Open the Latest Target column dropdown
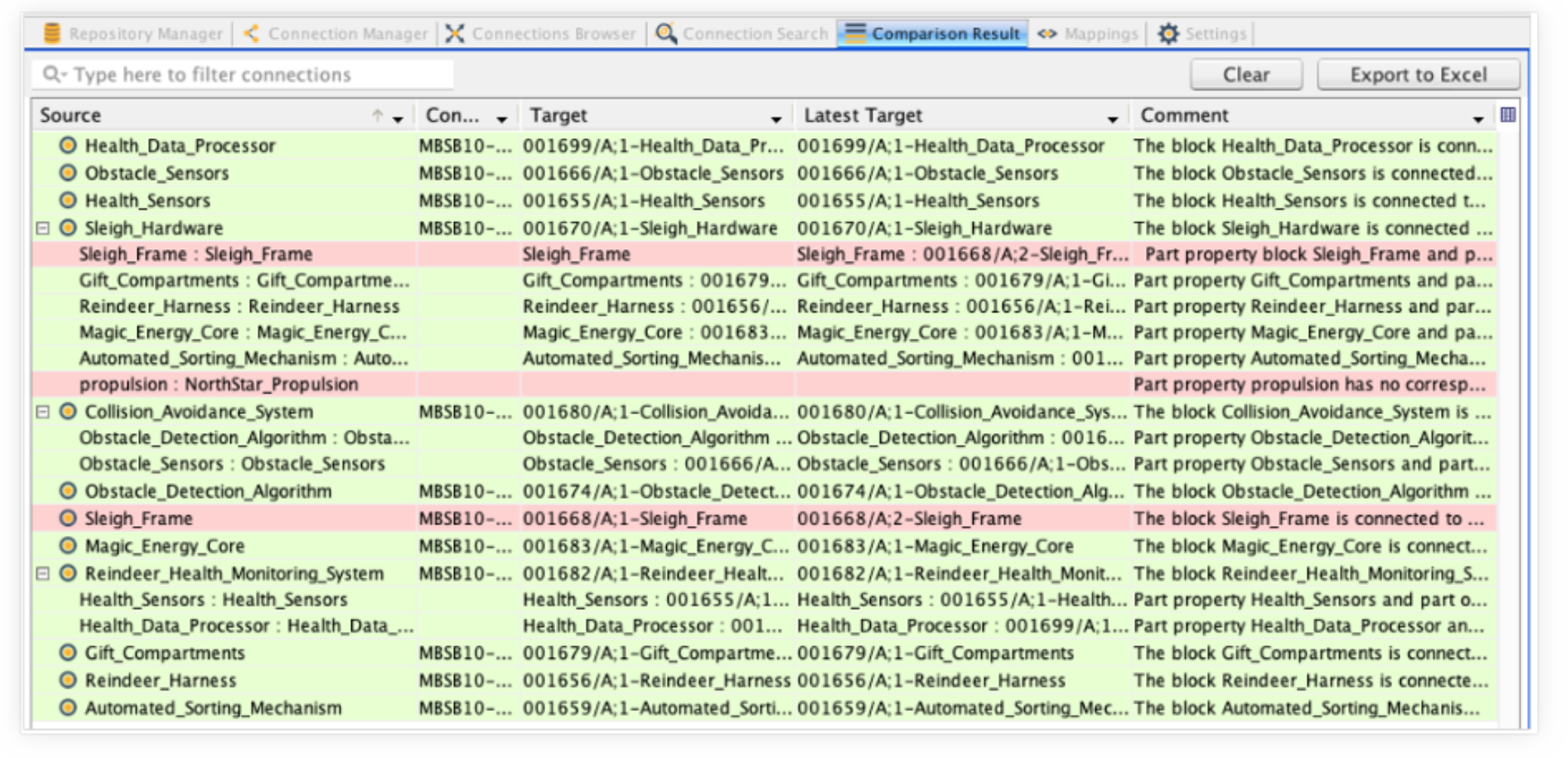Viewport: 1568px width, 758px height. coord(1112,119)
